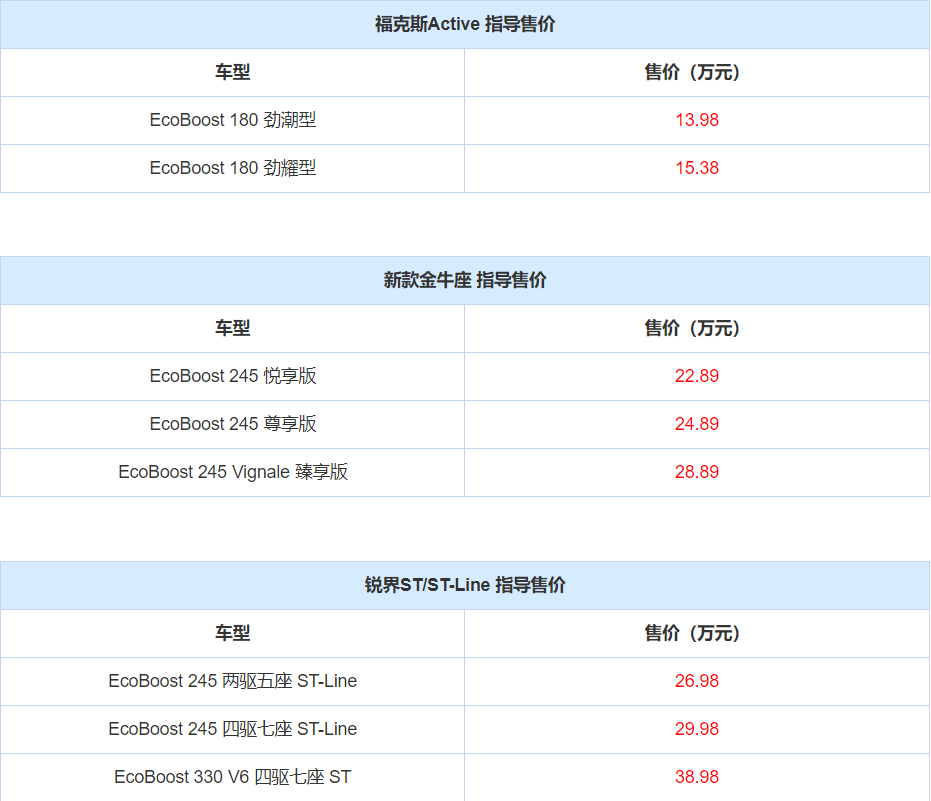Click the 26.98 price value
The width and height of the screenshot is (931, 801).
point(697,681)
